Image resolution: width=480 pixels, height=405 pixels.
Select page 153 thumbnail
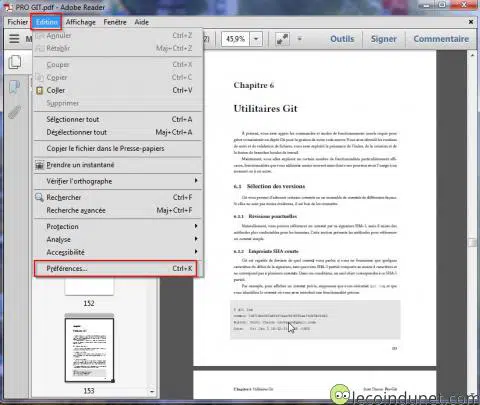pyautogui.click(x=89, y=350)
